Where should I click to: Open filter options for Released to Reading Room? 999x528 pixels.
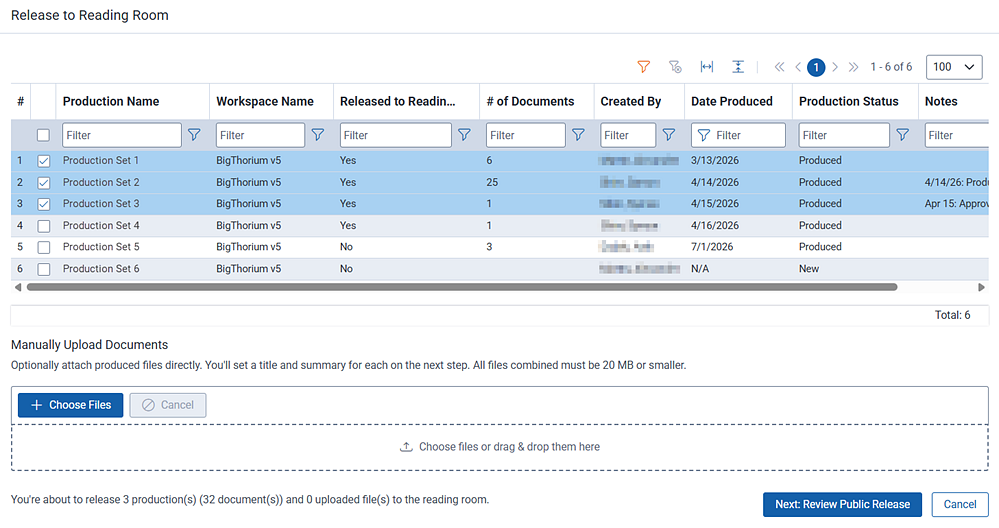[464, 135]
